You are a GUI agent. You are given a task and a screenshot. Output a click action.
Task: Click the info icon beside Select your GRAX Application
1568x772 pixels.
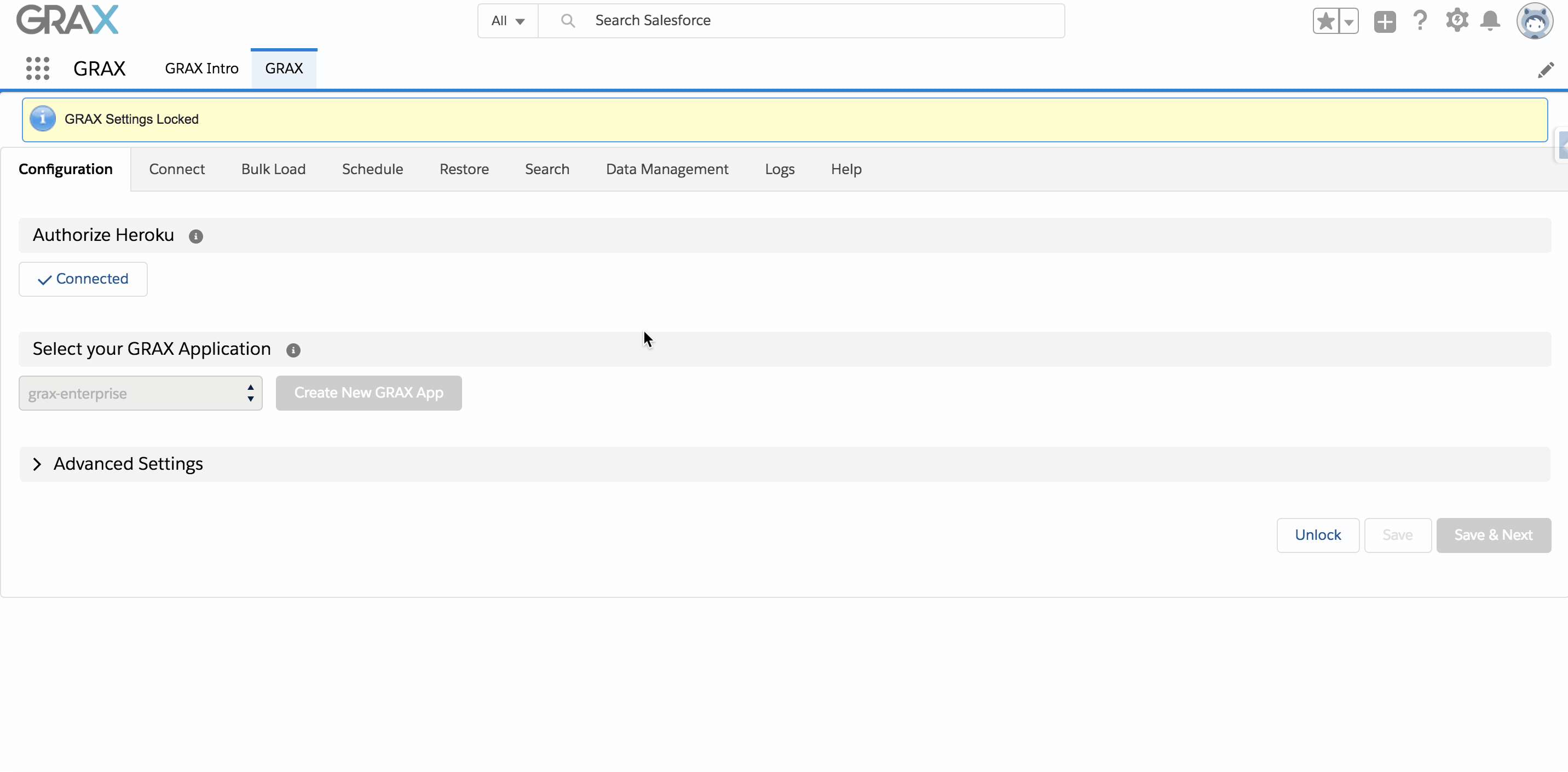click(293, 350)
